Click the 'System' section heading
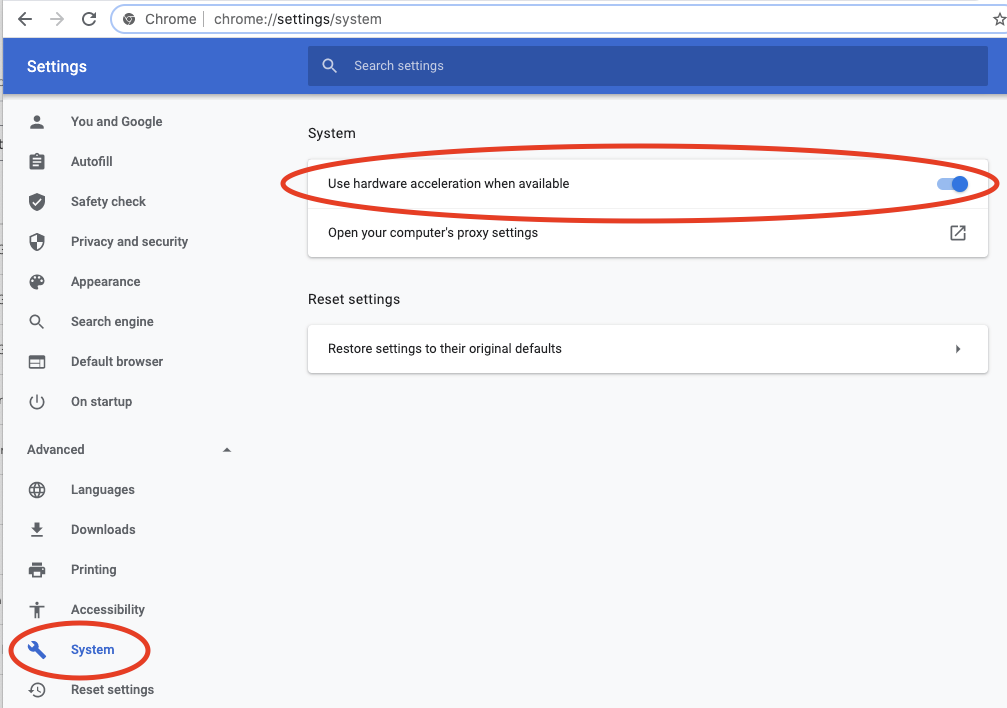 point(331,133)
